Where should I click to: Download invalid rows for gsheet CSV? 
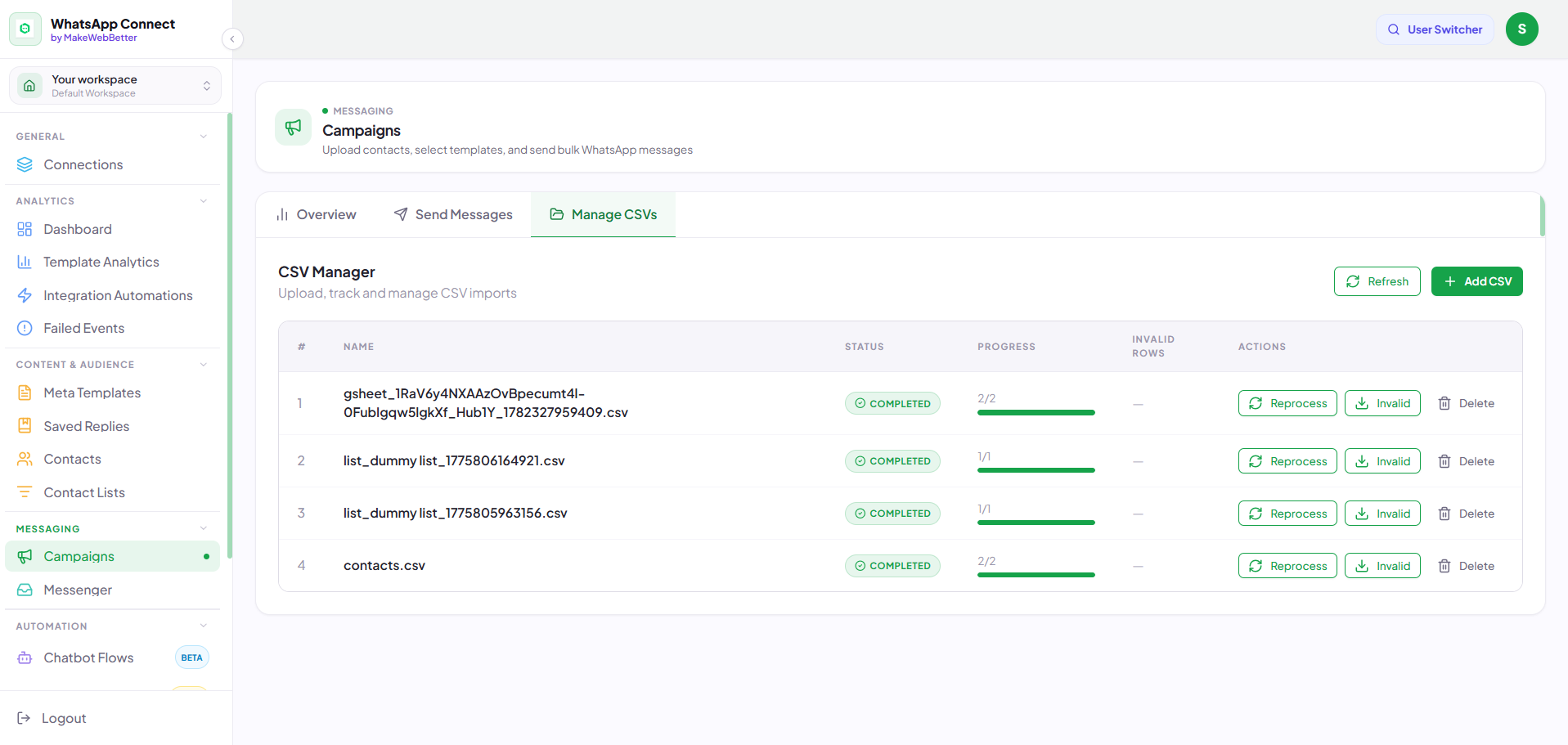click(1383, 403)
